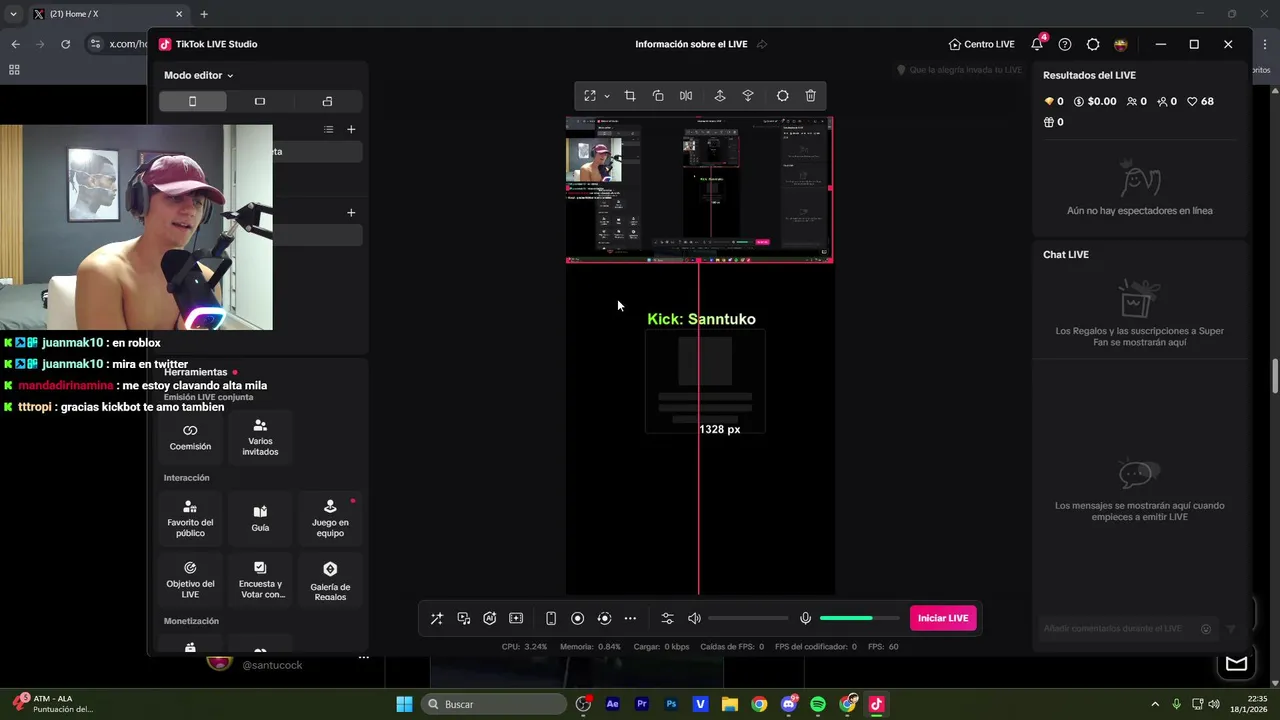Image resolution: width=1280 pixels, height=720 pixels.
Task: Select the portrait layout mode
Action: point(193,101)
